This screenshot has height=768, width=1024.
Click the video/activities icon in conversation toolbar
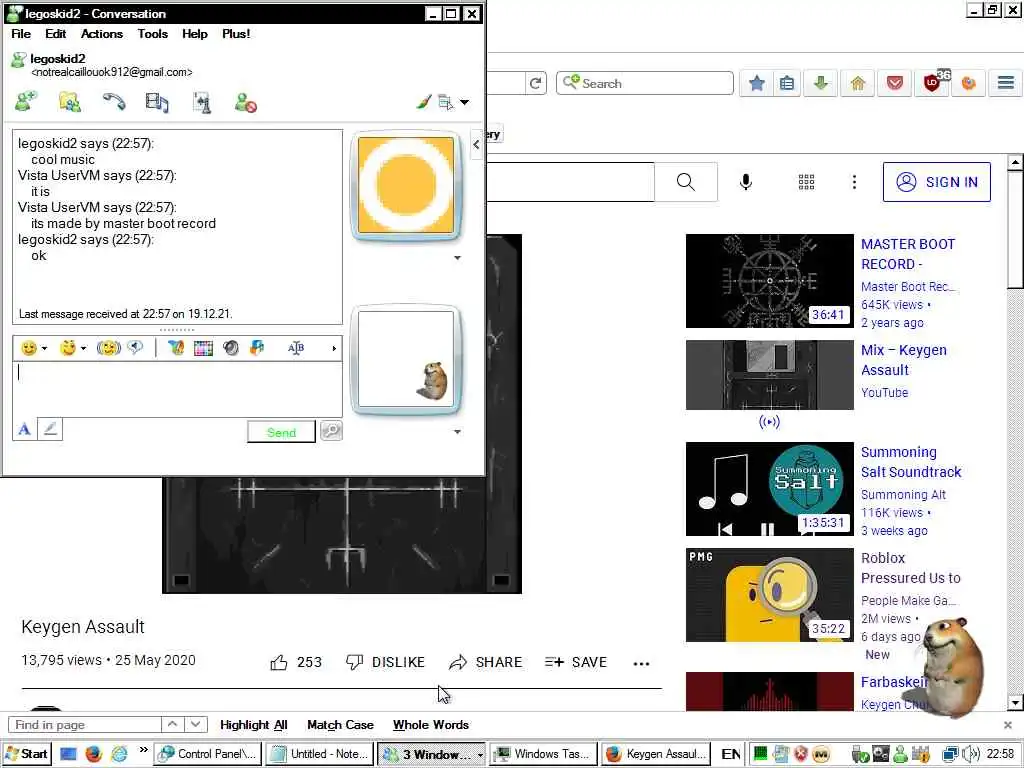pyautogui.click(x=157, y=103)
